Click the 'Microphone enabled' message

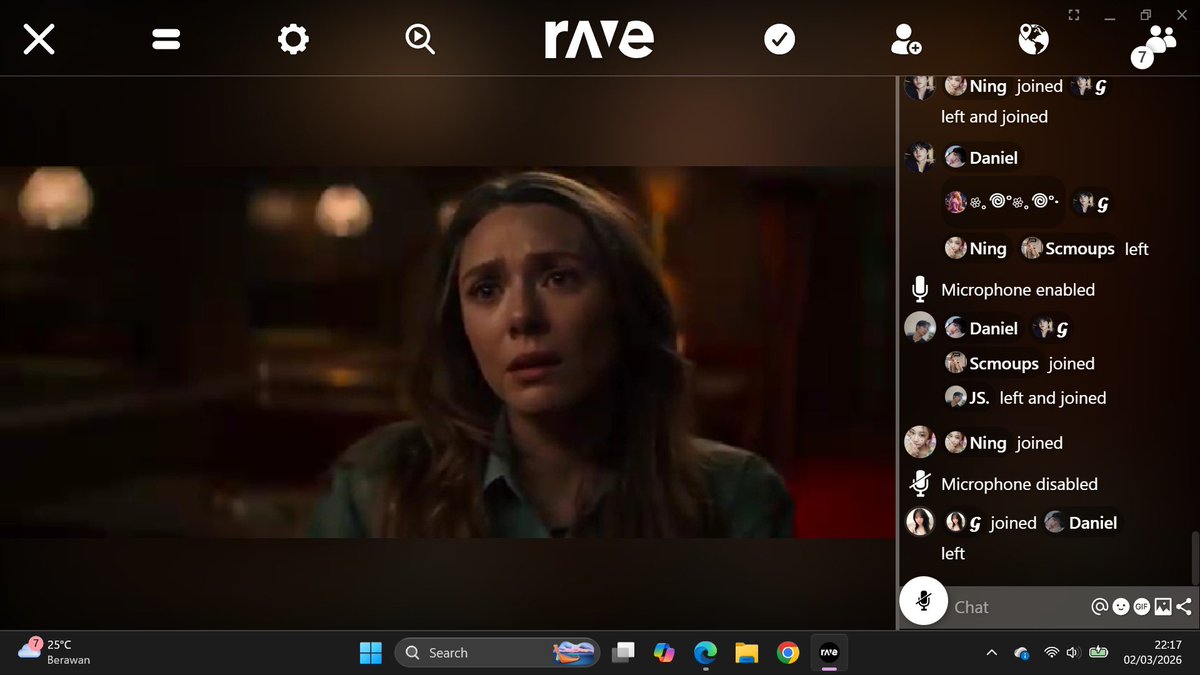tap(1018, 290)
